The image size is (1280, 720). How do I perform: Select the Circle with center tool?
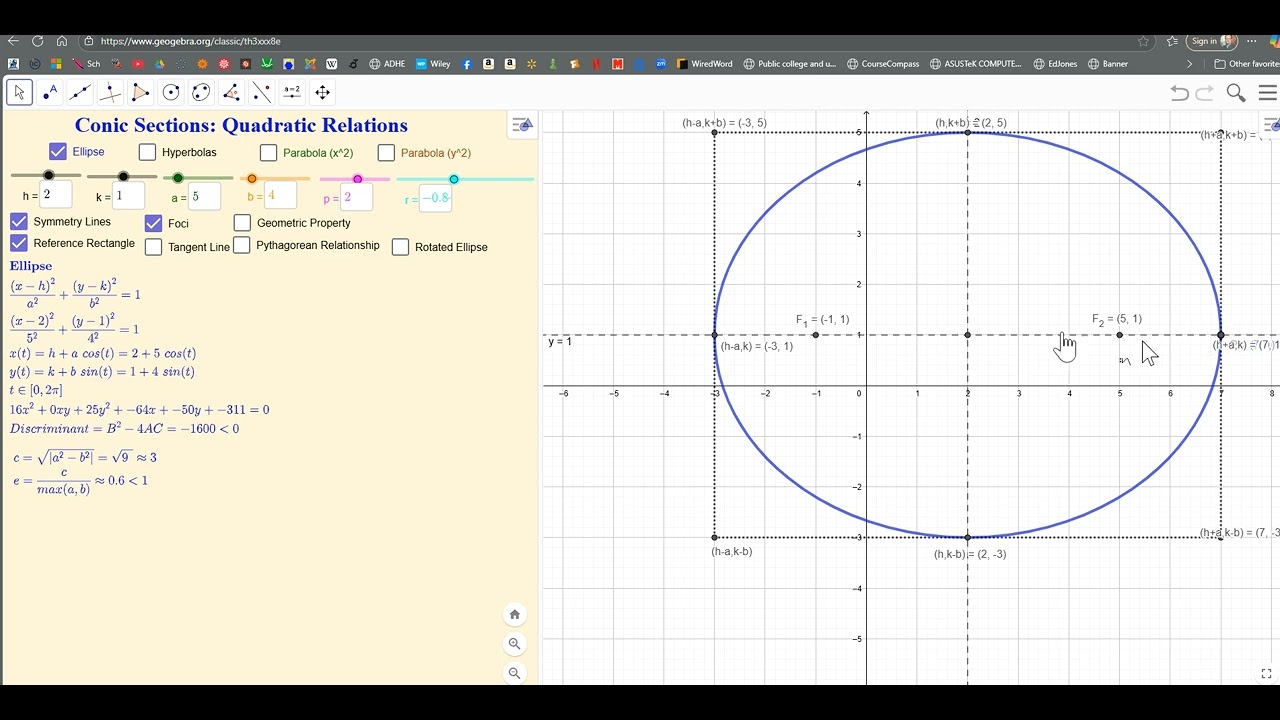[x=171, y=93]
